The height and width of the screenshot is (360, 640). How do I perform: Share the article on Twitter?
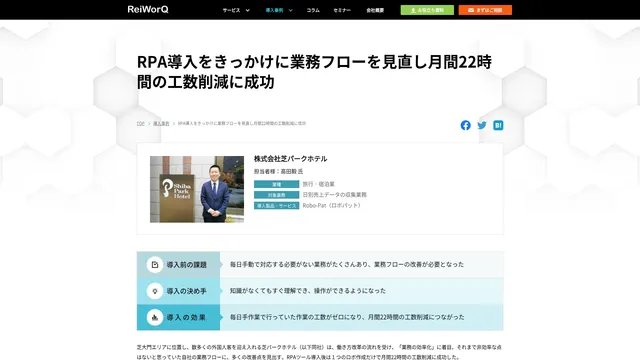482,125
